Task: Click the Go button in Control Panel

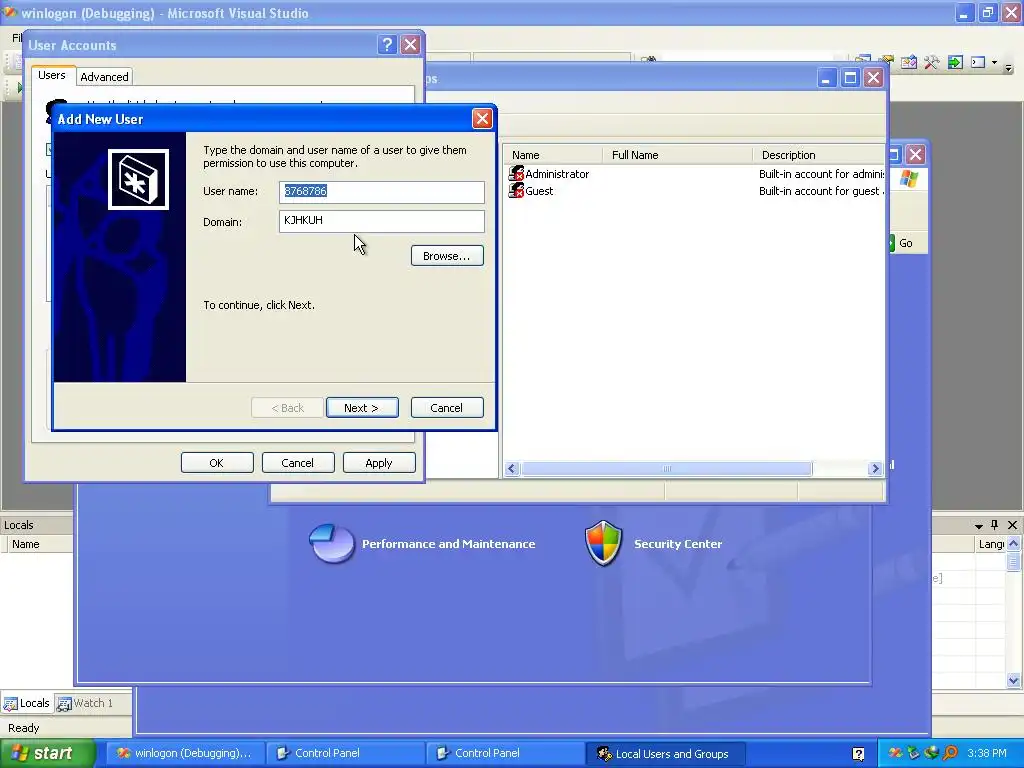Action: [901, 243]
